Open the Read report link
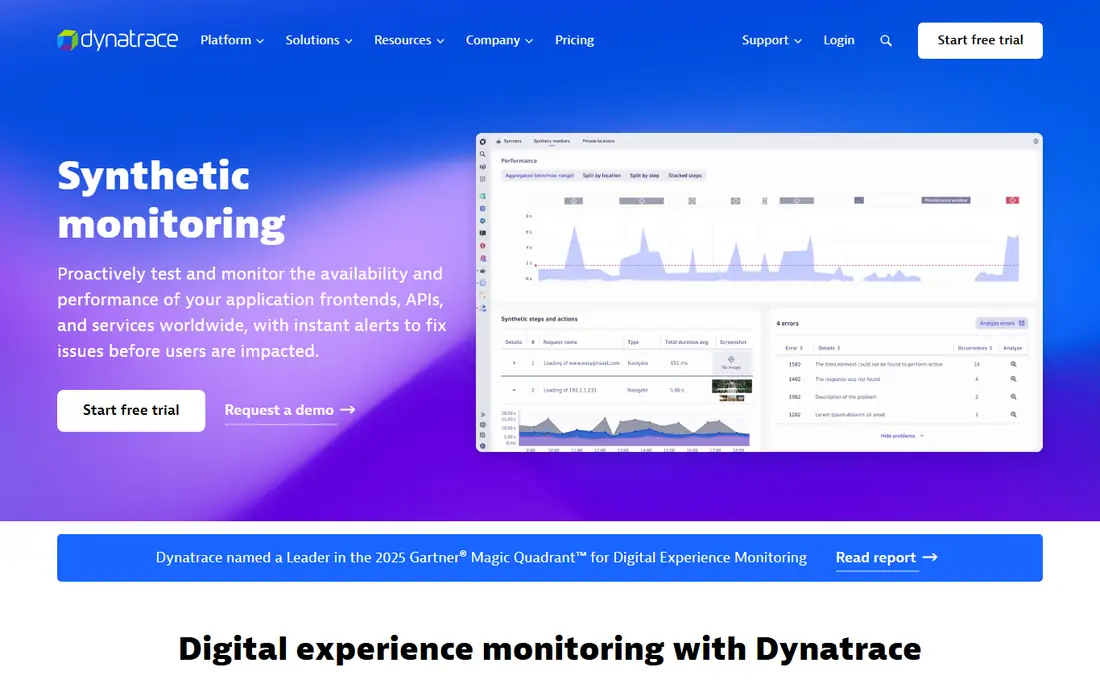1100x688 pixels. (887, 558)
